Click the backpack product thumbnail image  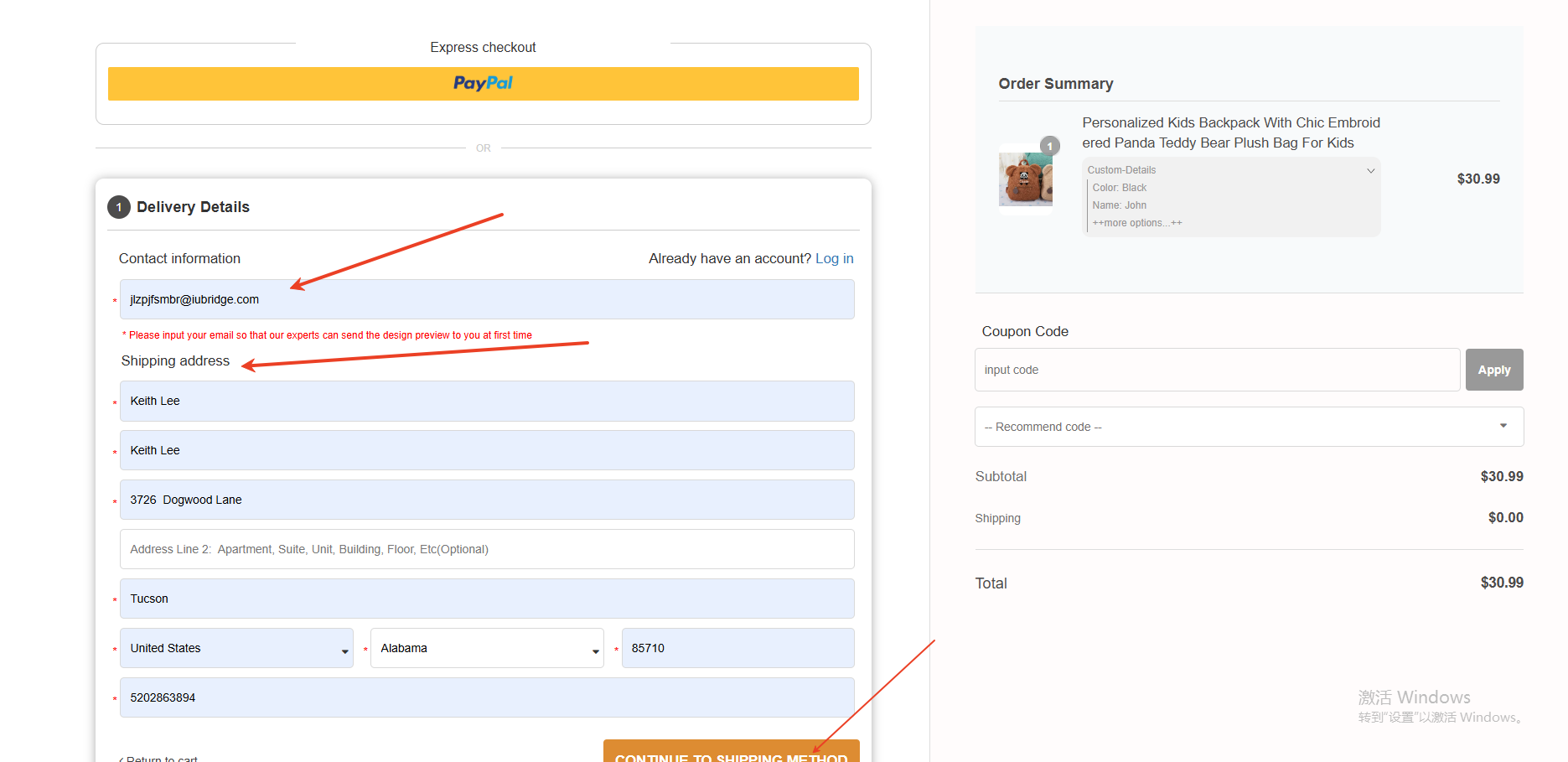tap(1025, 179)
